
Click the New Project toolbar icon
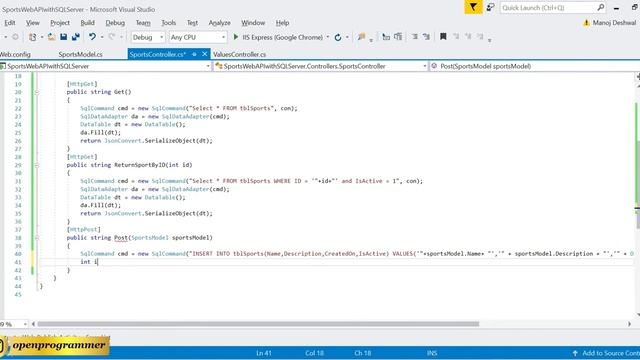(x=32, y=37)
